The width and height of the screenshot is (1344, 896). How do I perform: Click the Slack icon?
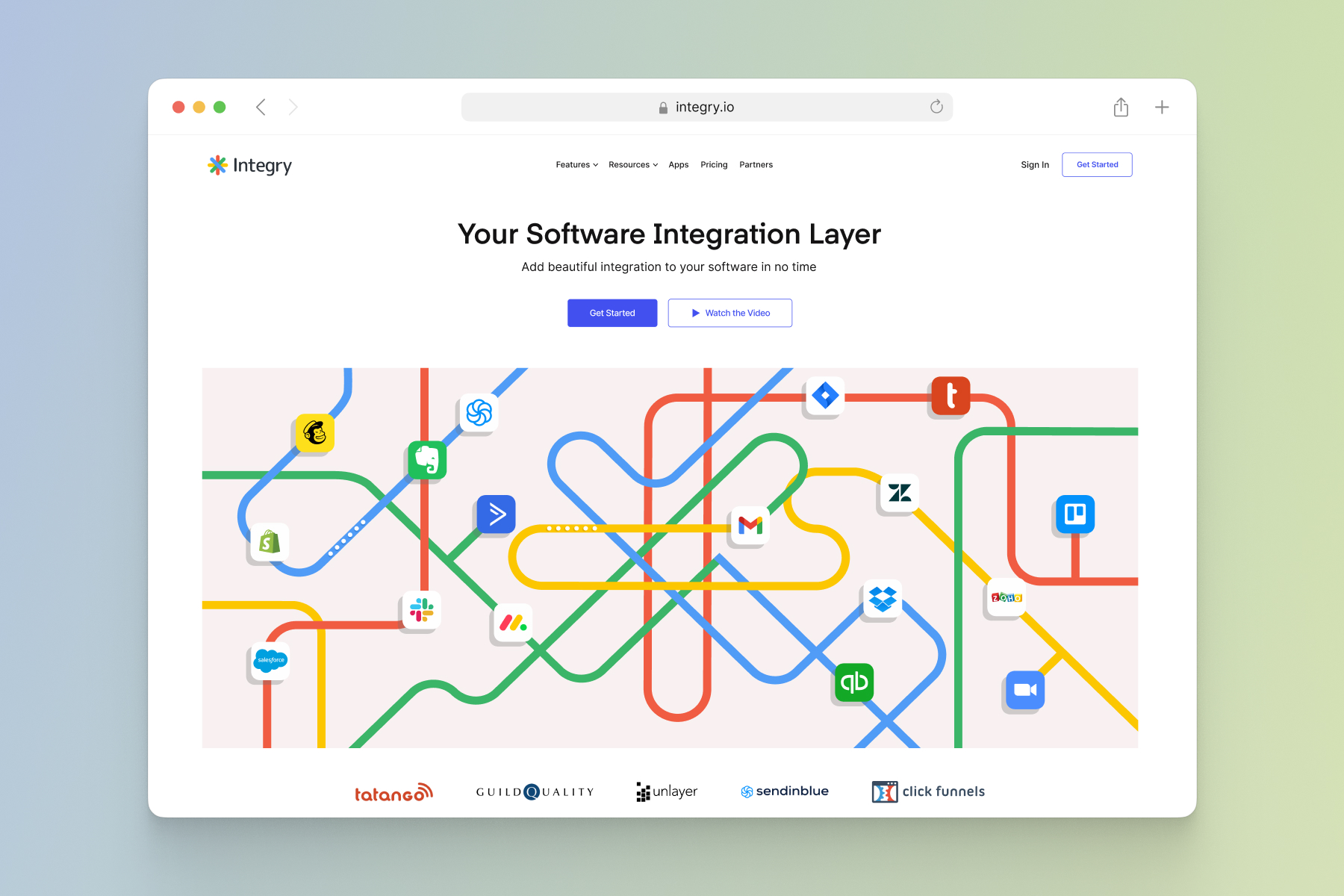[x=421, y=610]
